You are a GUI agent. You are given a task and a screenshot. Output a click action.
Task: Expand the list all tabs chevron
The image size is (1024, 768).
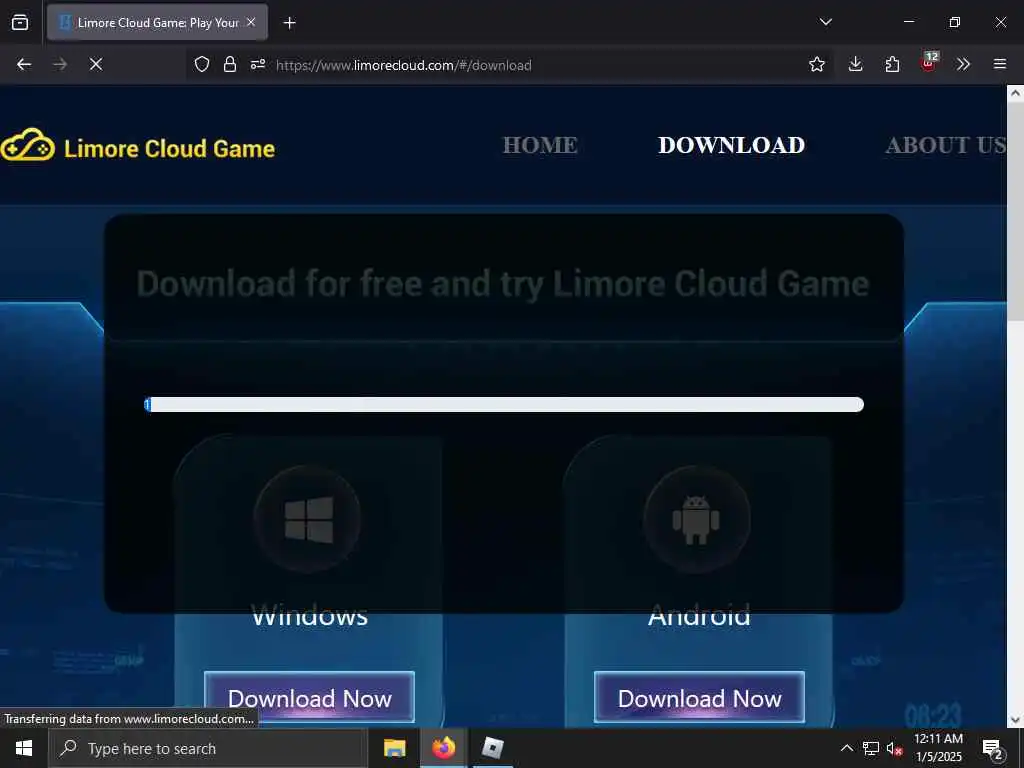[x=825, y=22]
